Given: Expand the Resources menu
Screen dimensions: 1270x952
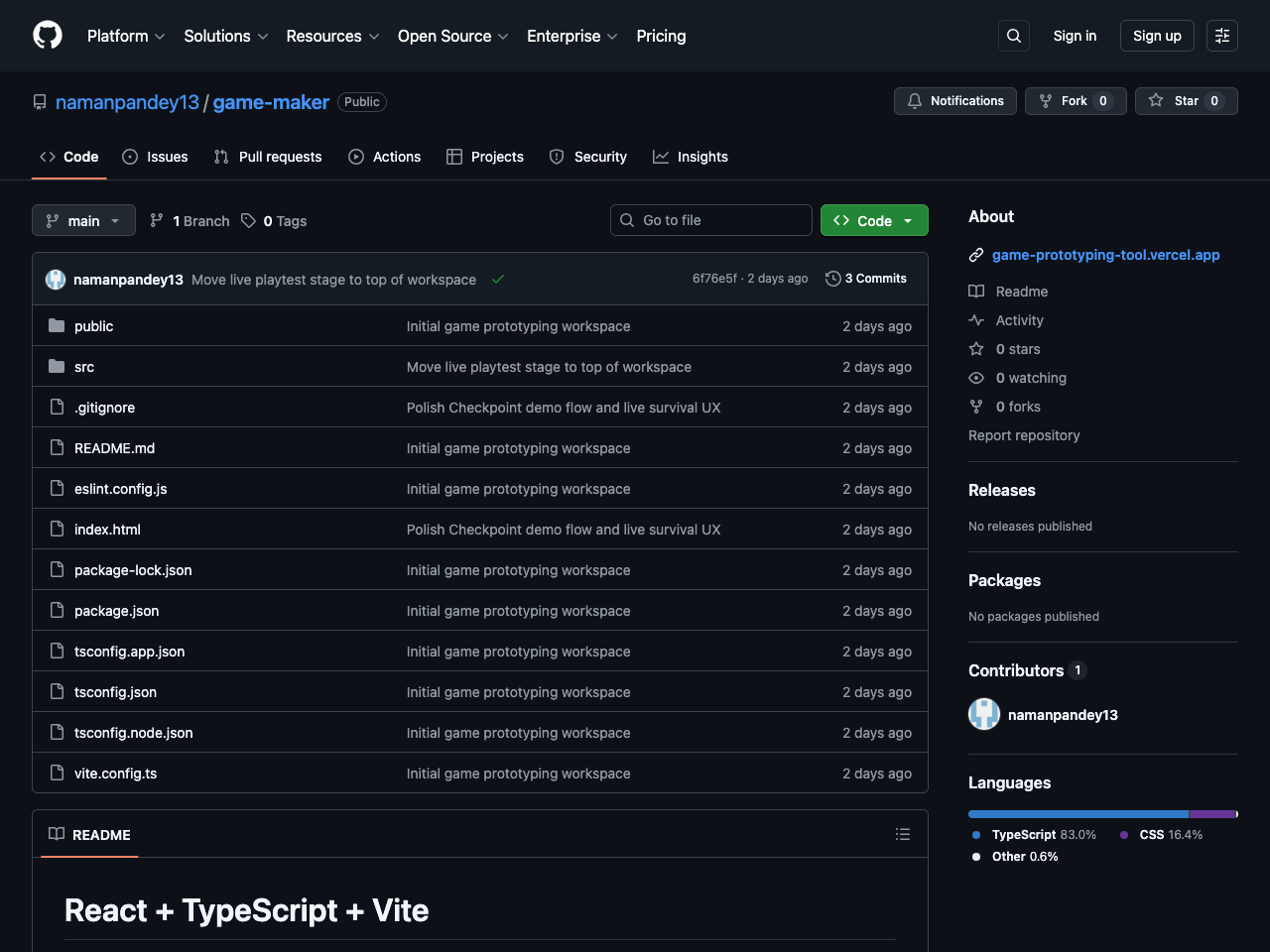Looking at the screenshot, I should point(332,36).
